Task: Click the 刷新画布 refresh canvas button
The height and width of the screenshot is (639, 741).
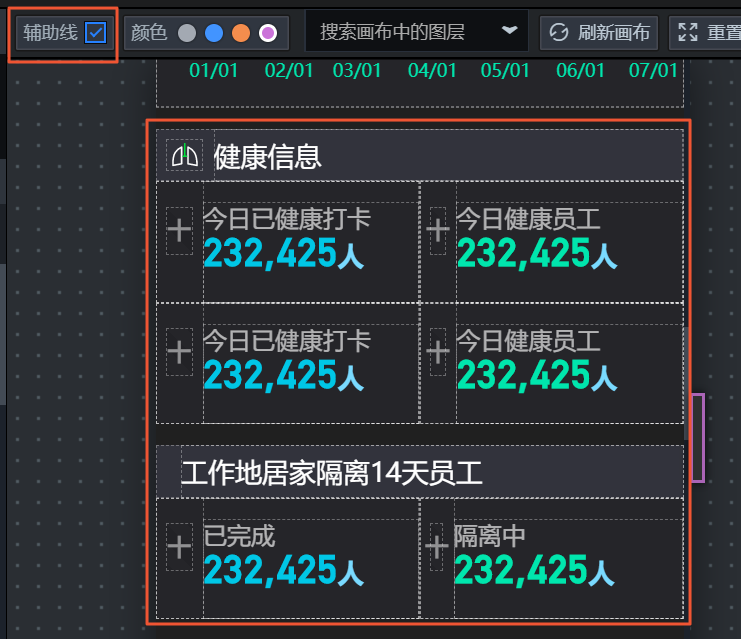Action: [x=599, y=33]
